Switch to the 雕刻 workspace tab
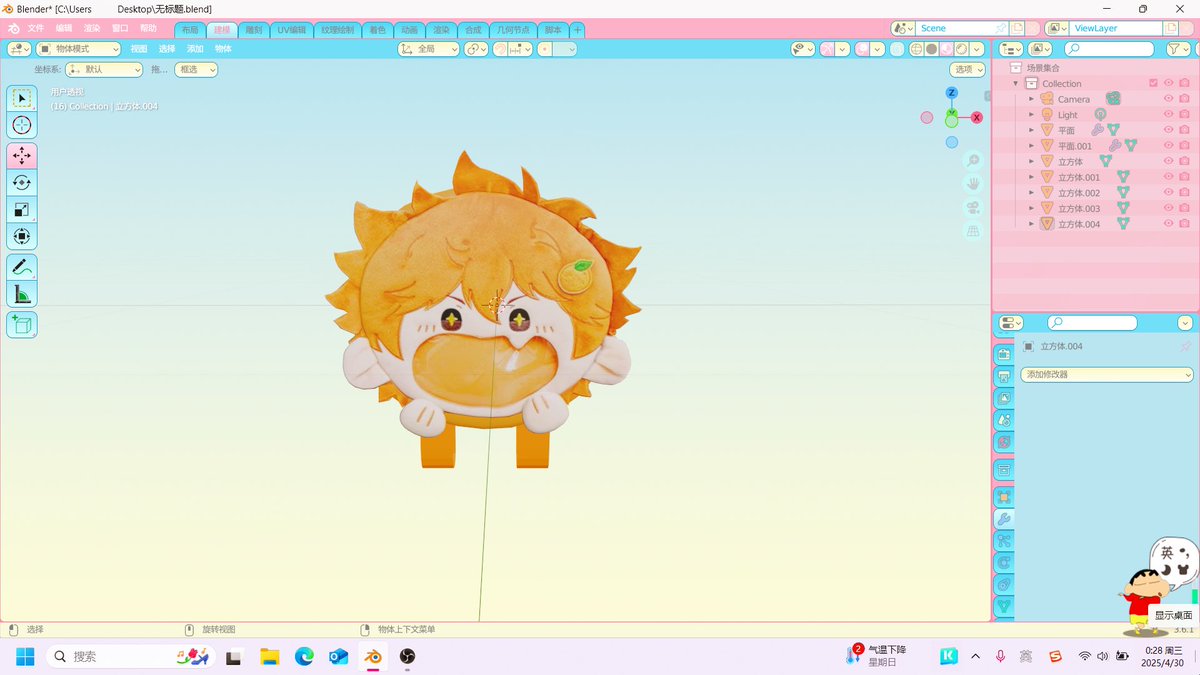The height and width of the screenshot is (675, 1200). 256,30
